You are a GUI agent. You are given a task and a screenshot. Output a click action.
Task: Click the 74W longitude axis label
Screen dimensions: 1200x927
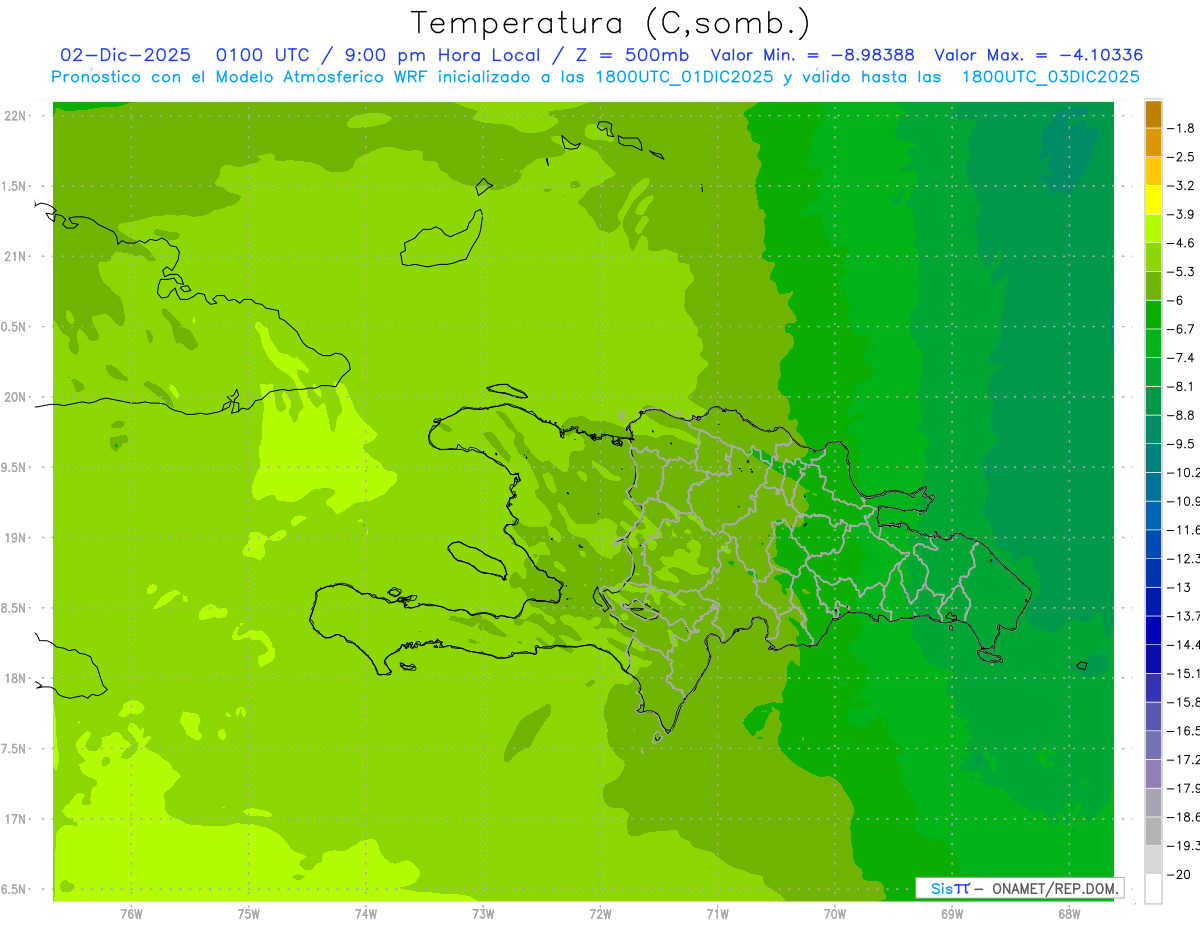tap(366, 914)
